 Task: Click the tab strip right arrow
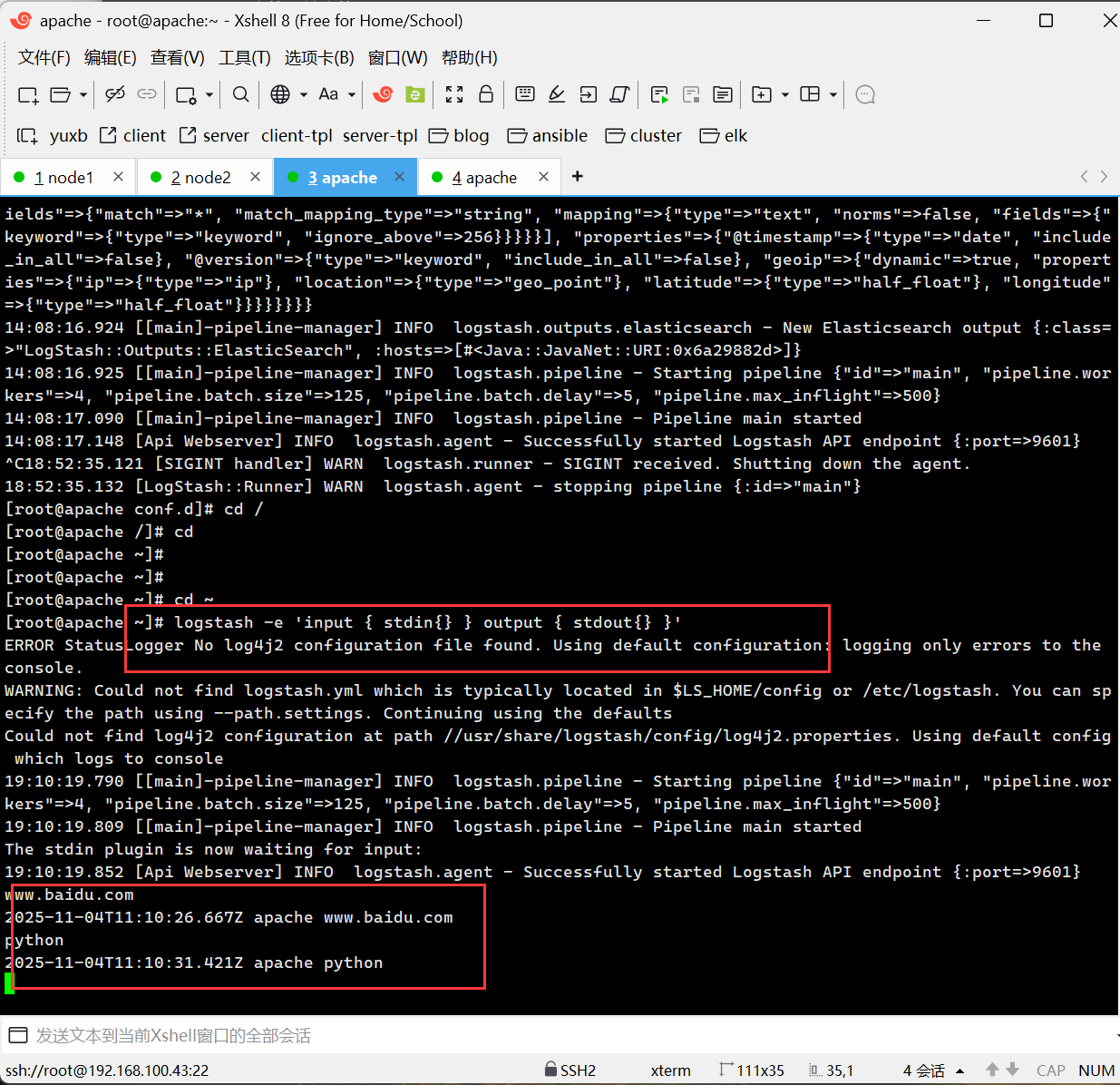(x=1104, y=176)
